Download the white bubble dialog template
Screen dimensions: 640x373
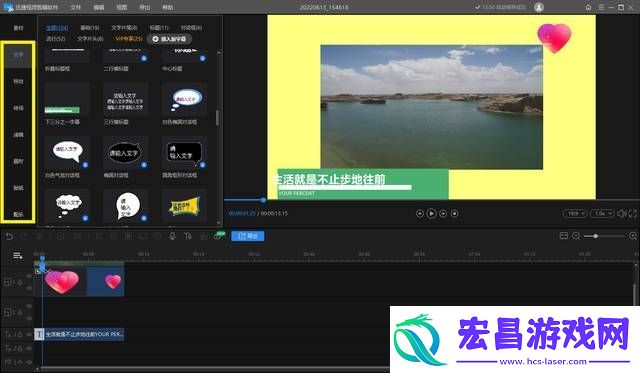(85, 165)
